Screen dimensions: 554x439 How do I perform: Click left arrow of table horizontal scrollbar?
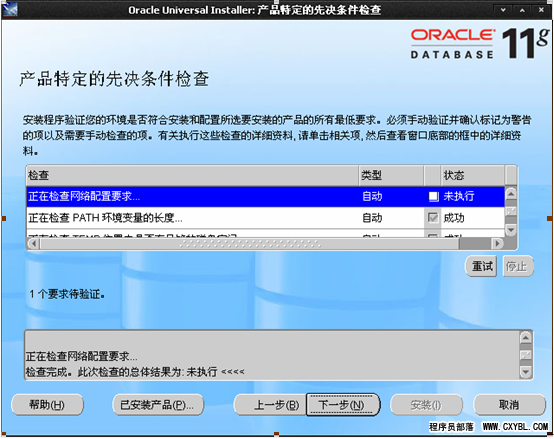pyautogui.click(x=34, y=243)
